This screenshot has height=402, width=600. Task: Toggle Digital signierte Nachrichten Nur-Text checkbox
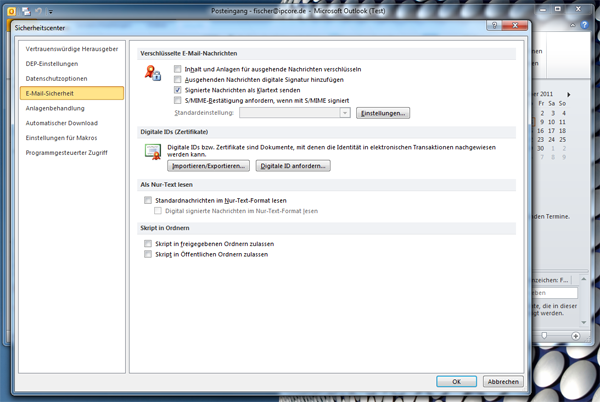pyautogui.click(x=158, y=211)
